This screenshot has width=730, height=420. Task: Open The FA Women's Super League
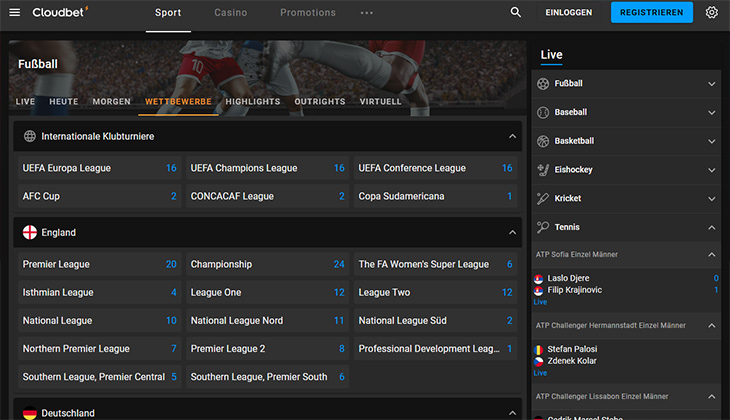(435, 264)
